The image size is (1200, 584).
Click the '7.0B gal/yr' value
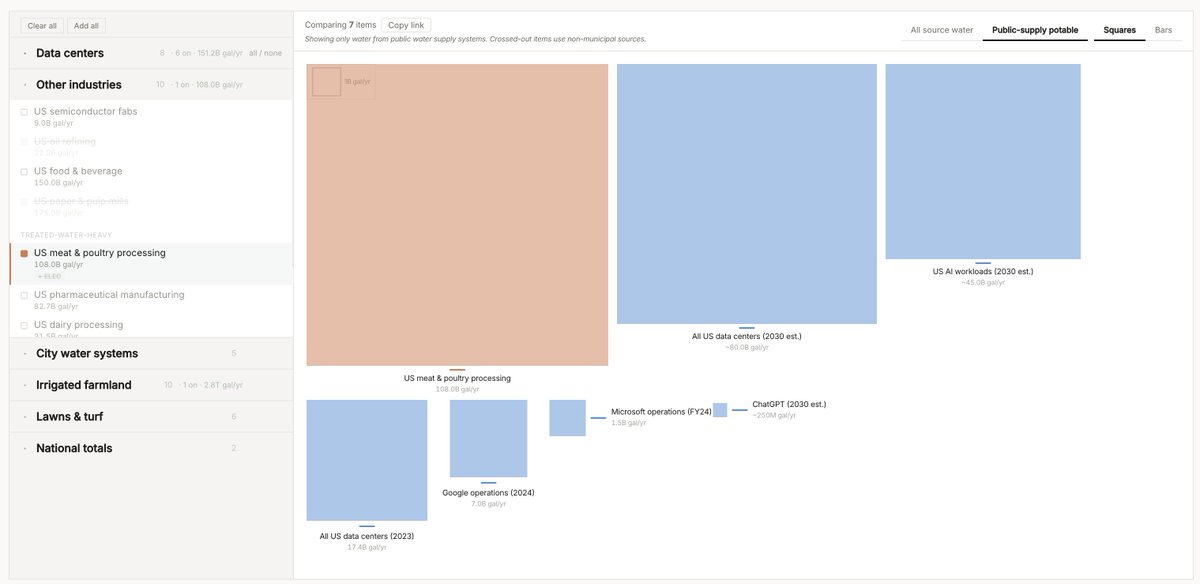(x=488, y=503)
